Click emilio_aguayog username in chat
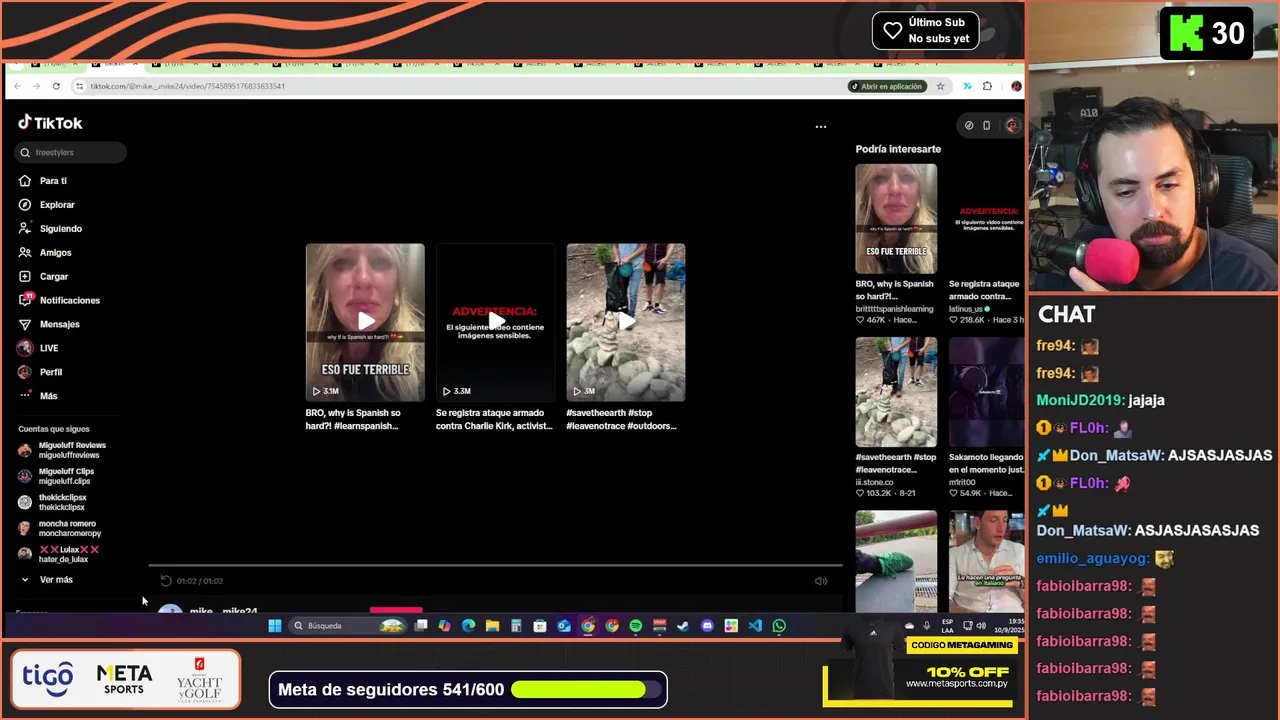Image resolution: width=1280 pixels, height=720 pixels. click(1093, 559)
